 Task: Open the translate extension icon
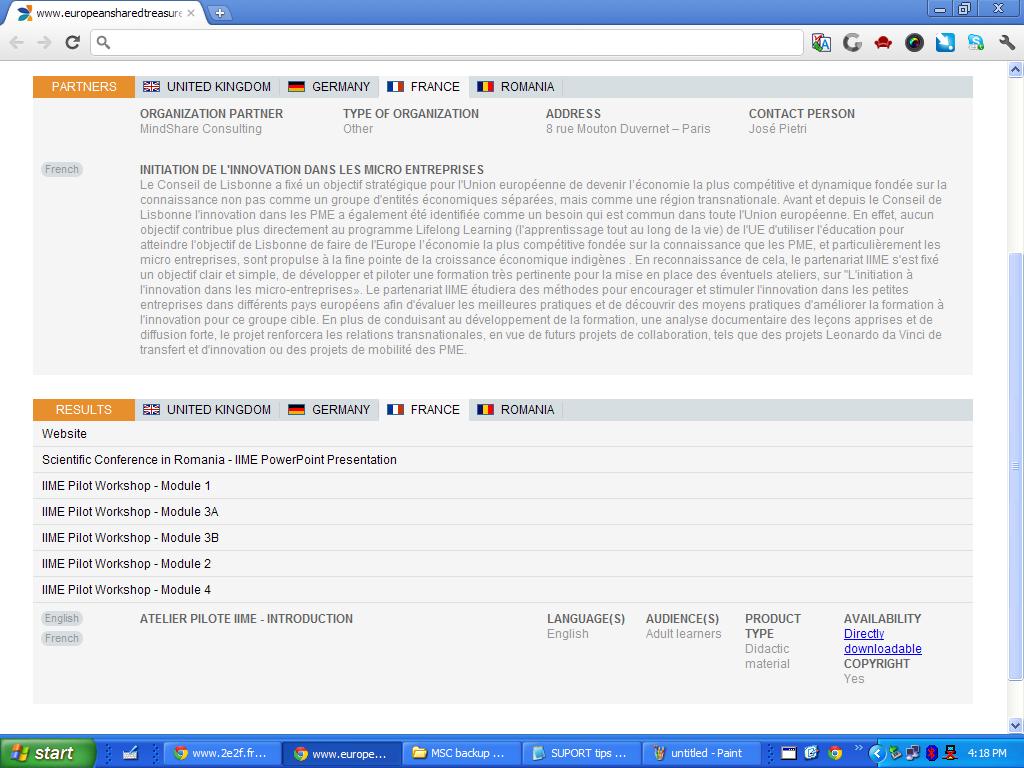tap(821, 43)
